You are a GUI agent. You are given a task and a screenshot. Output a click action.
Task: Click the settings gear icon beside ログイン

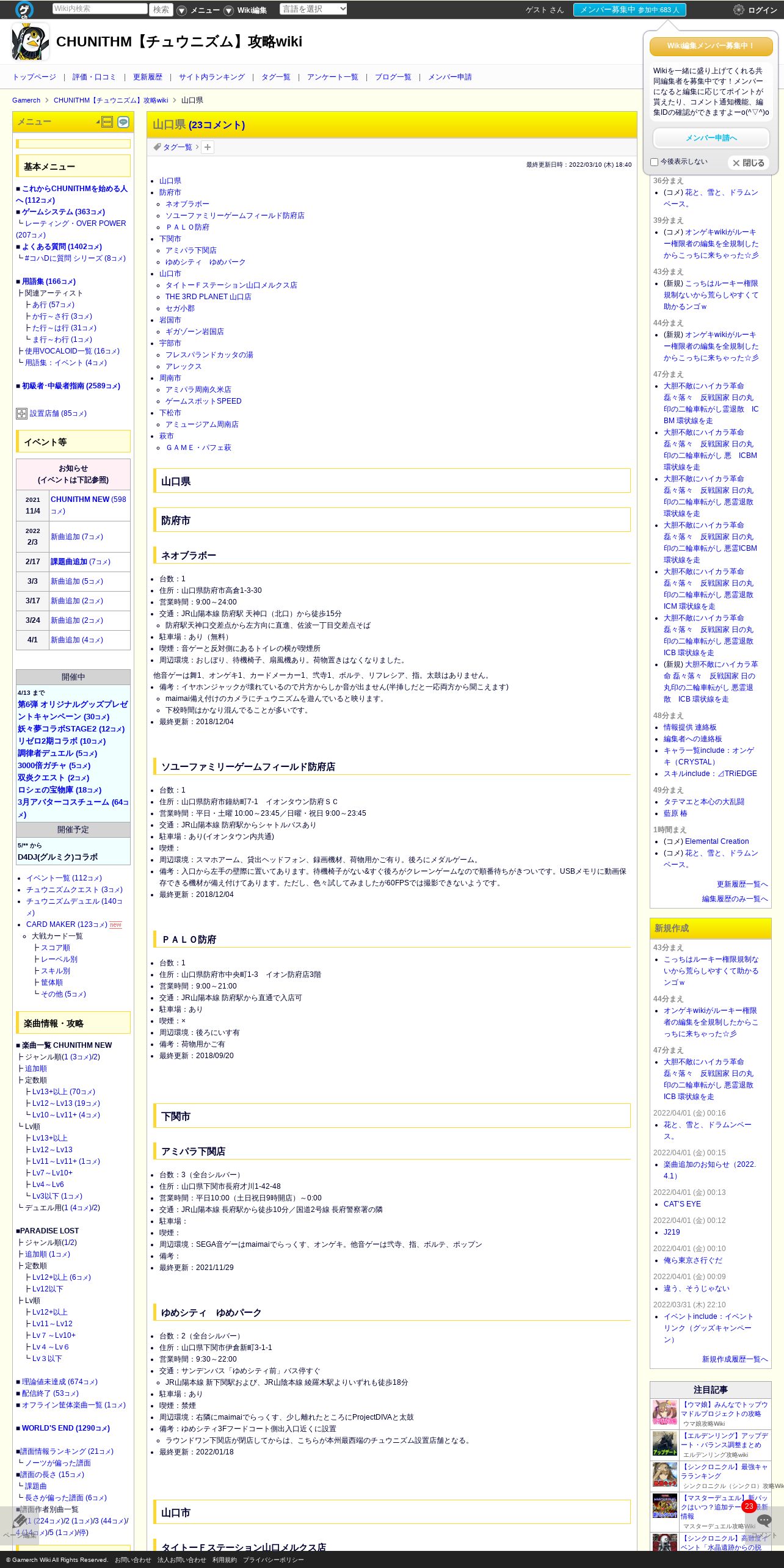pos(739,10)
